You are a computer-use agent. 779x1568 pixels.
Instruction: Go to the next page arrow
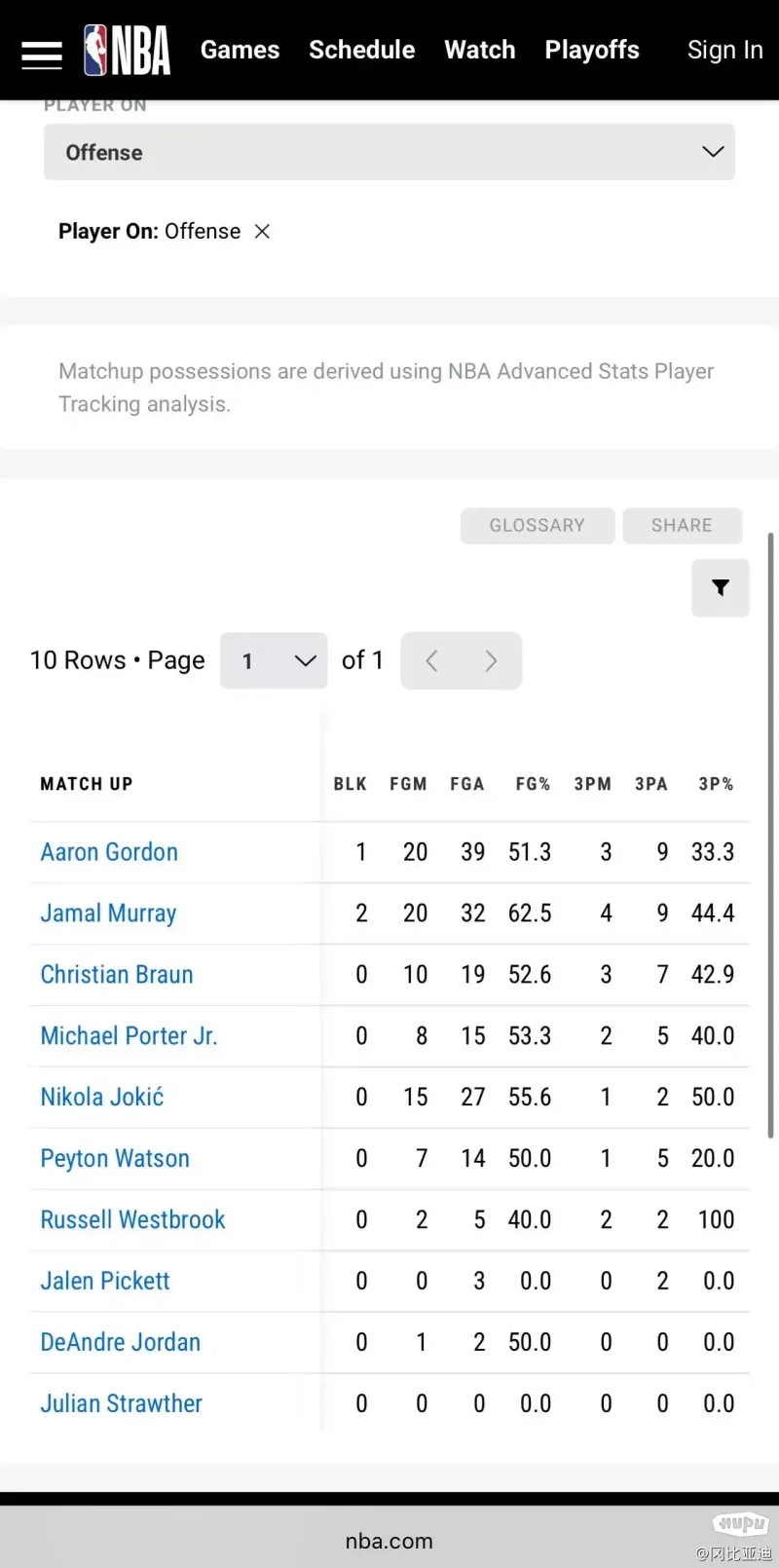(x=492, y=660)
